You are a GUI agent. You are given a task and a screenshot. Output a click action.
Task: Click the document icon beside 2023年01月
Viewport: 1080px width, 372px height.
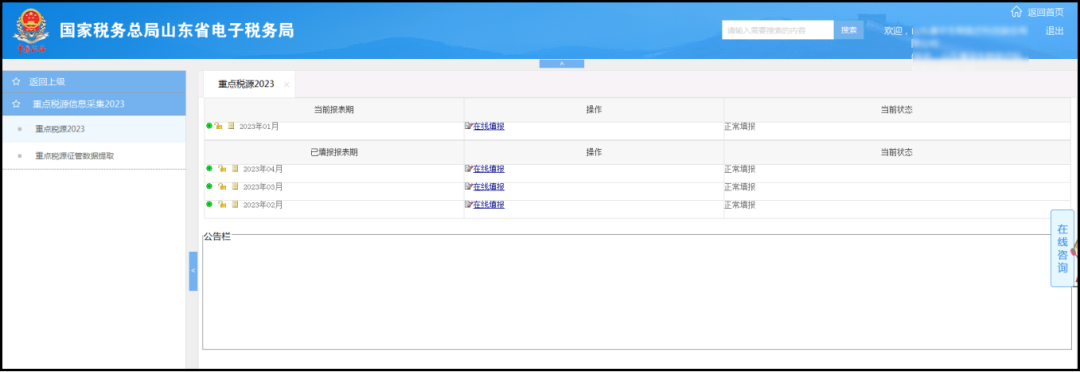point(231,126)
